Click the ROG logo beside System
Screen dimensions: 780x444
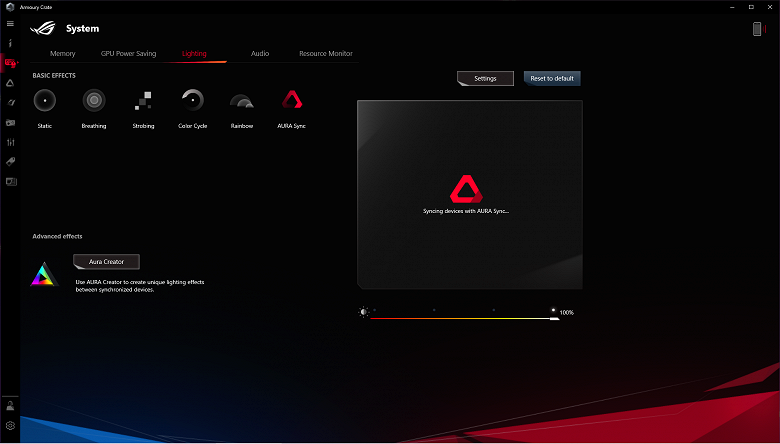(x=44, y=28)
